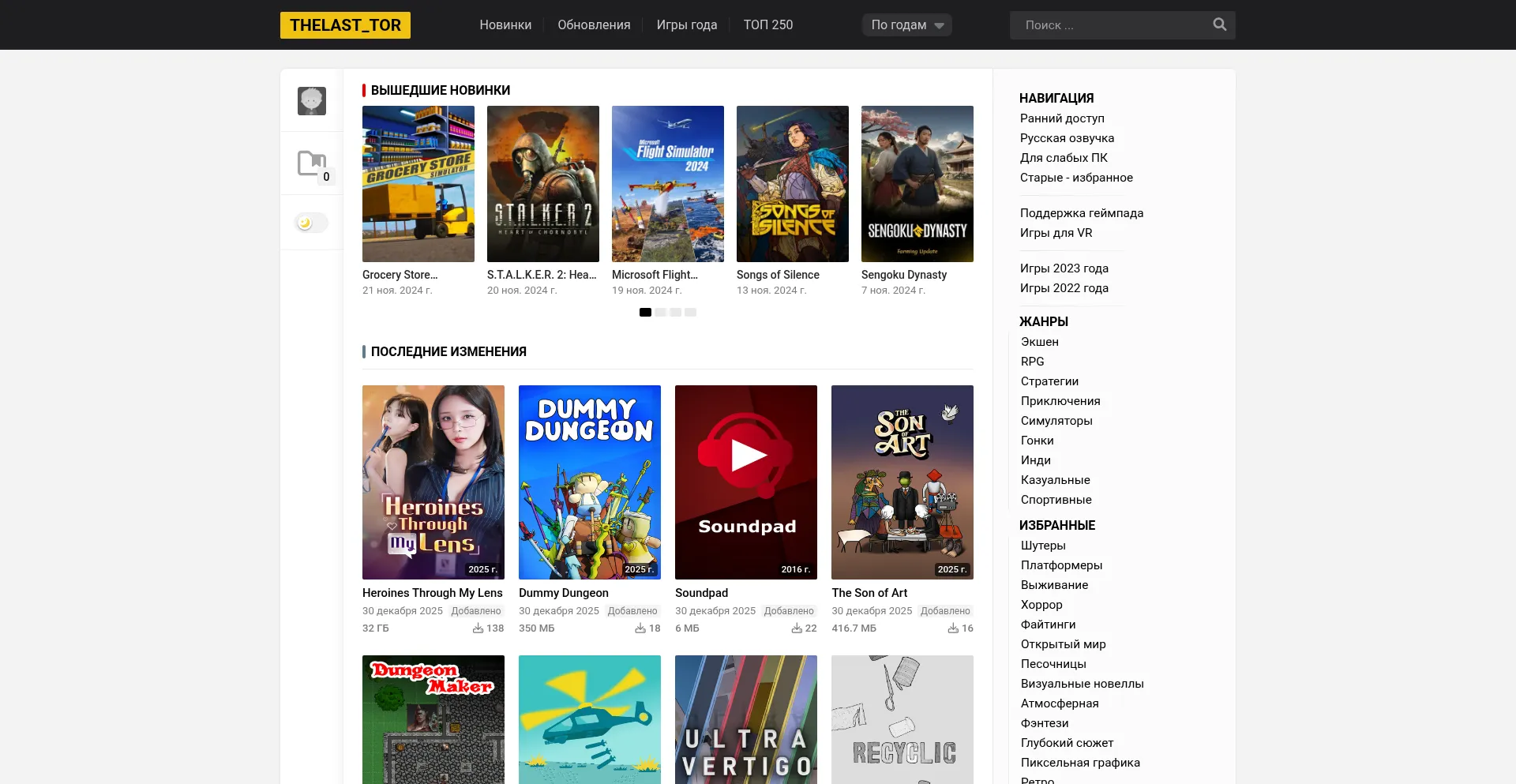
Task: Open the Microsoft Flight Simulator 2024 cover
Action: coord(668,184)
